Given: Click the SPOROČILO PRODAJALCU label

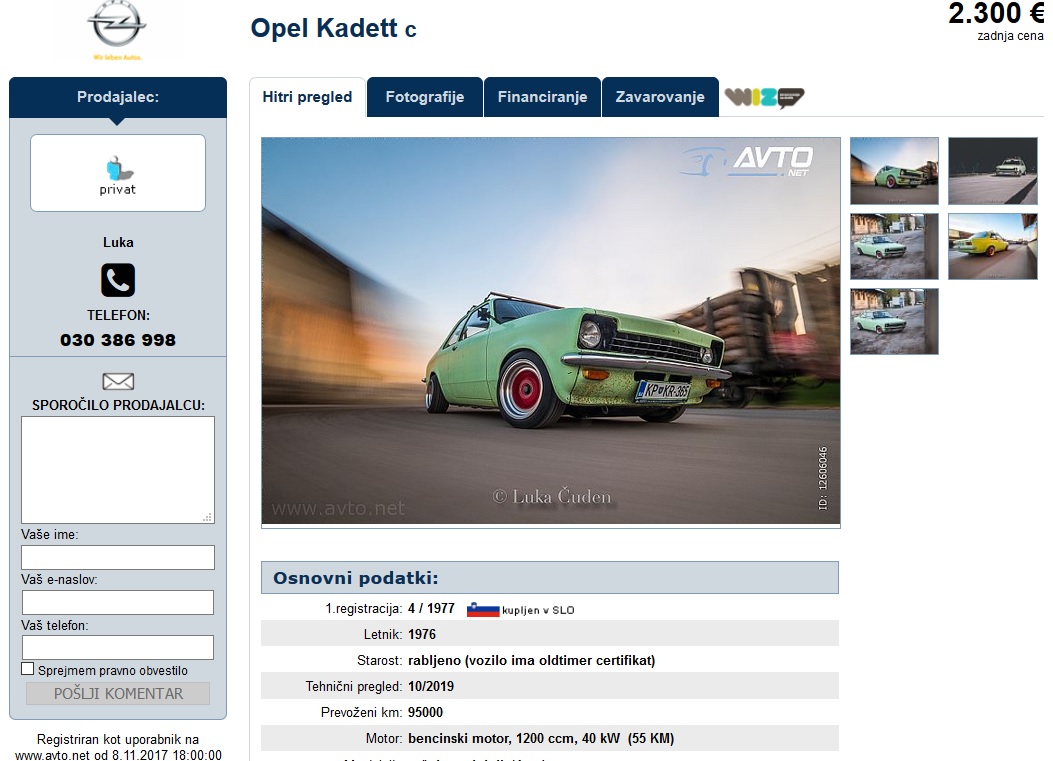Looking at the screenshot, I should click(118, 405).
